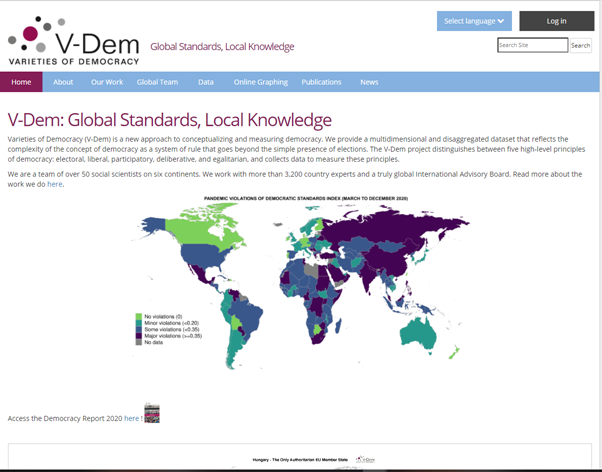
Task: Click the 'Minor violations' legend swatch
Action: click(x=139, y=323)
